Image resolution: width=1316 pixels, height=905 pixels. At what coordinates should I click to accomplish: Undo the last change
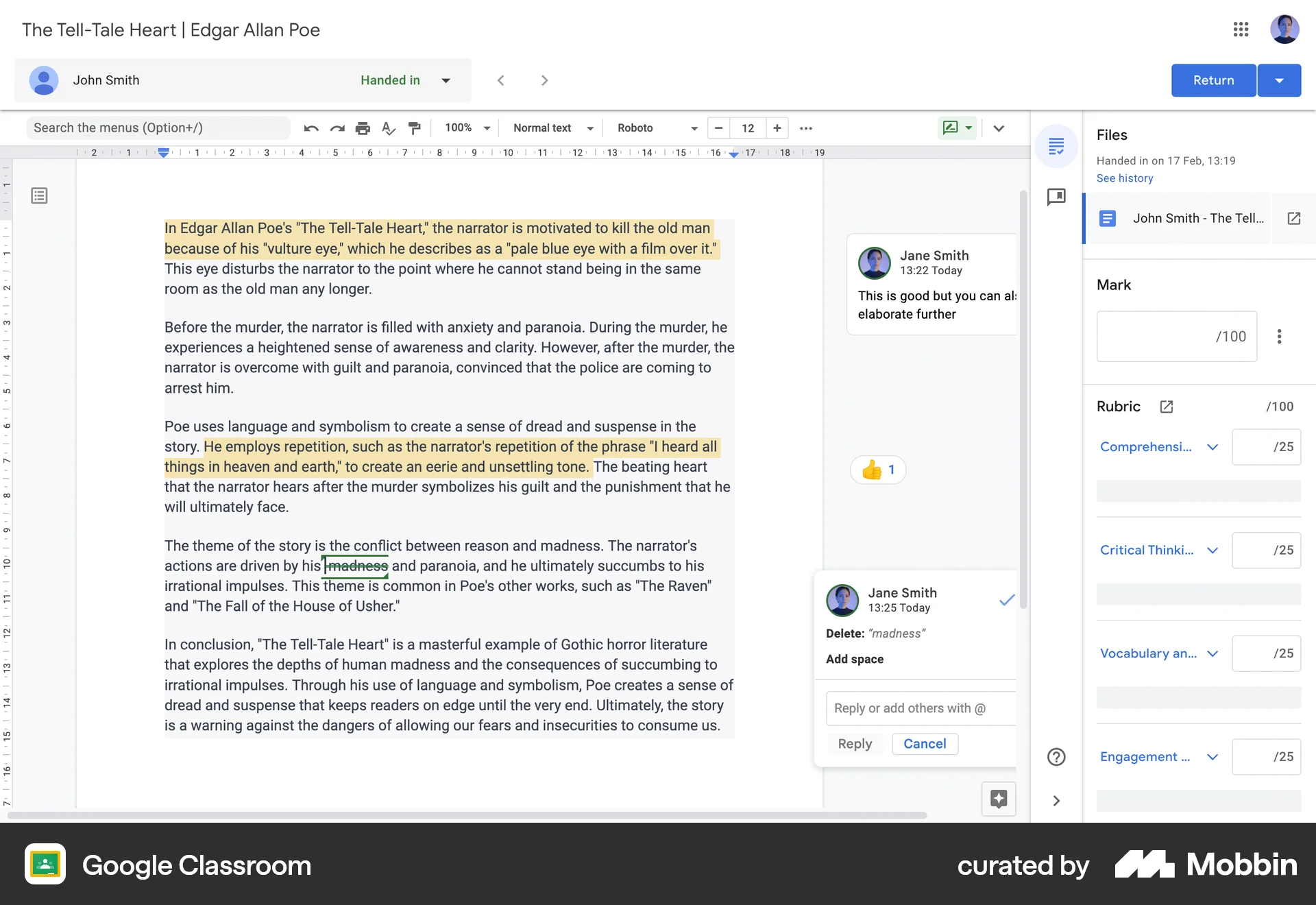(311, 128)
